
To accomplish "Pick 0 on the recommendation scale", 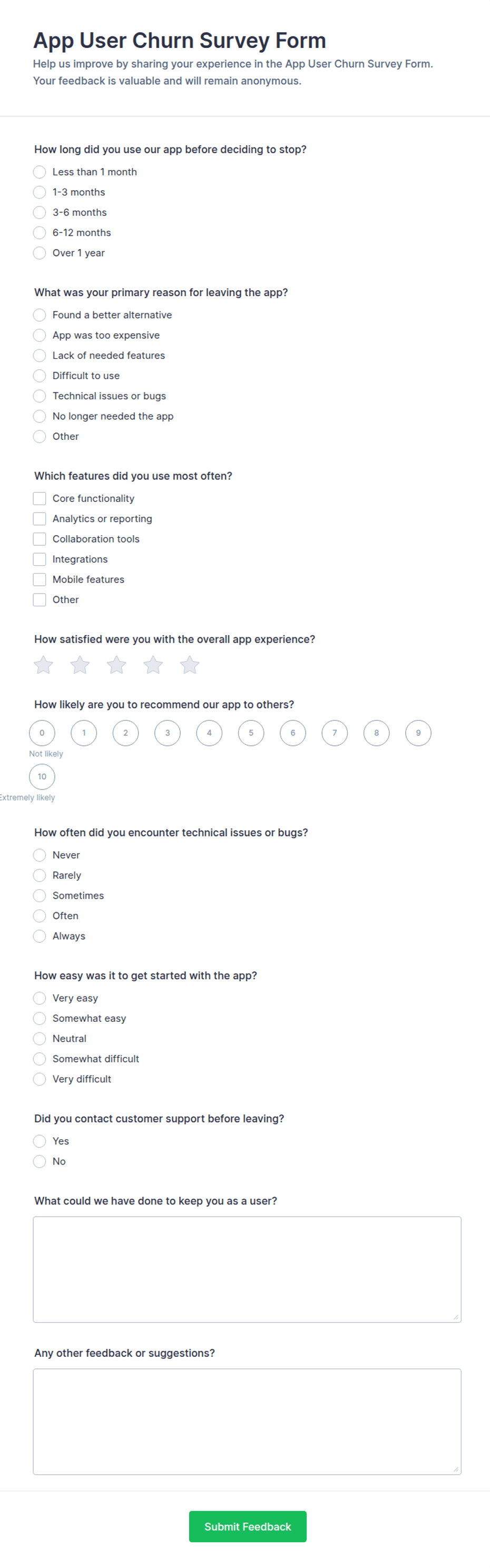I will click(42, 733).
